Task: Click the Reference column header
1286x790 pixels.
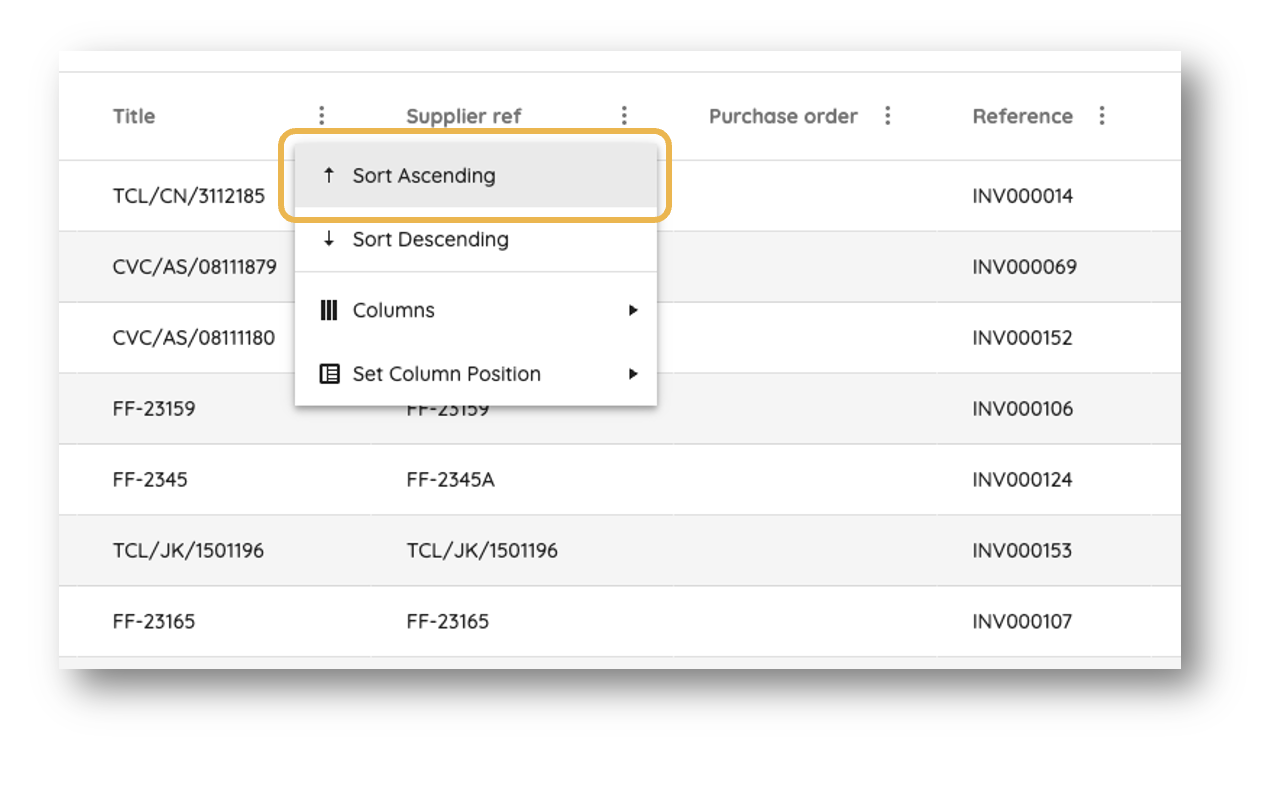Action: point(1022,116)
